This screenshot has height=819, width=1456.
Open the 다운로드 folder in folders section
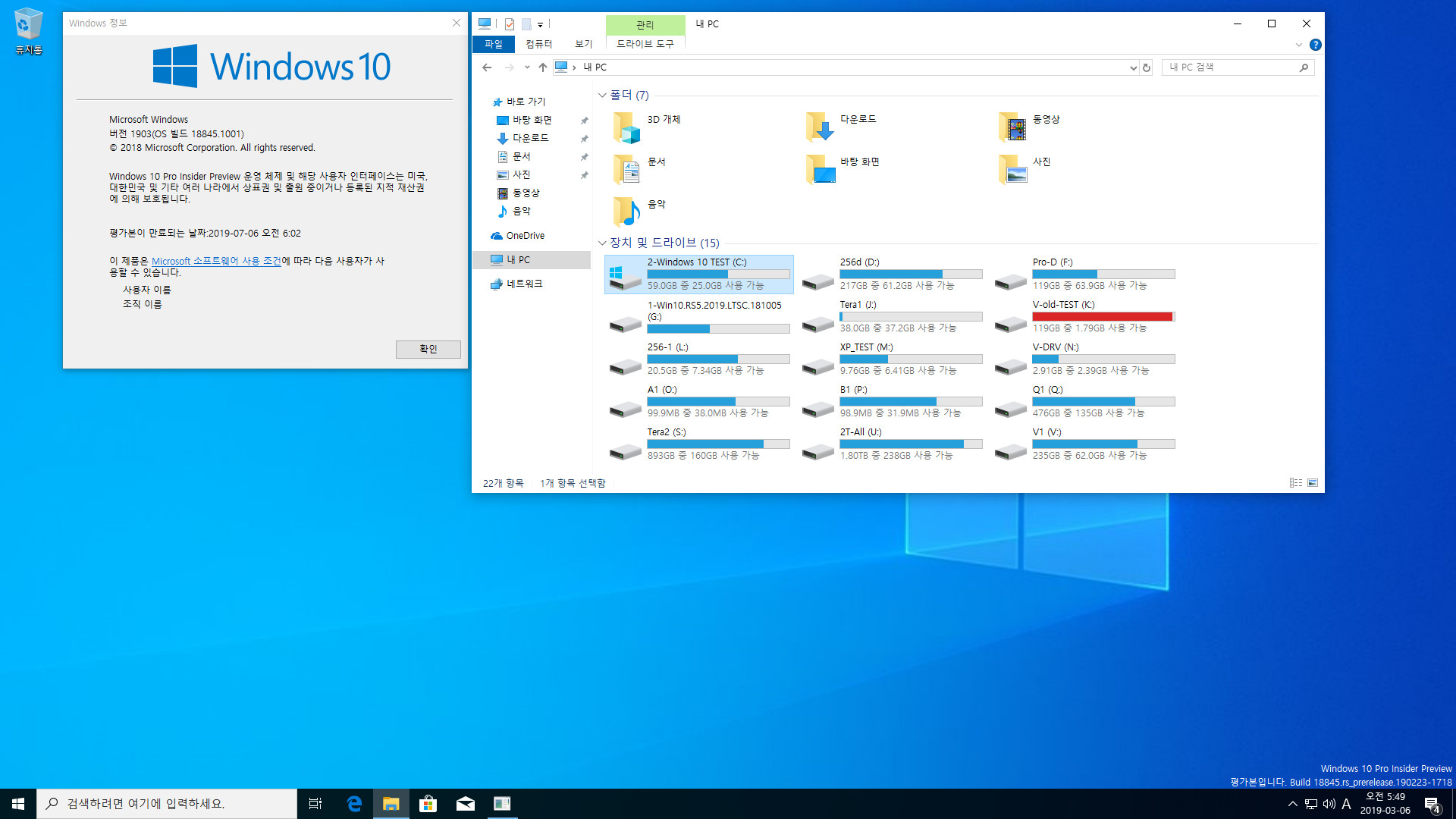[820, 127]
